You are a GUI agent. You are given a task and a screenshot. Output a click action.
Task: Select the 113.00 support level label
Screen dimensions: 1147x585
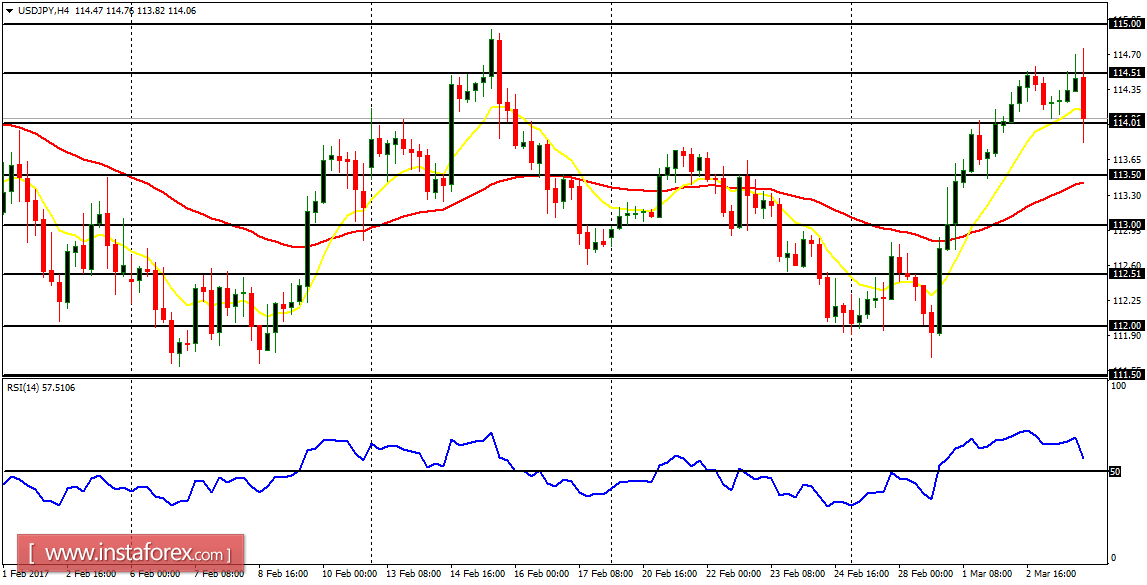click(x=1129, y=225)
